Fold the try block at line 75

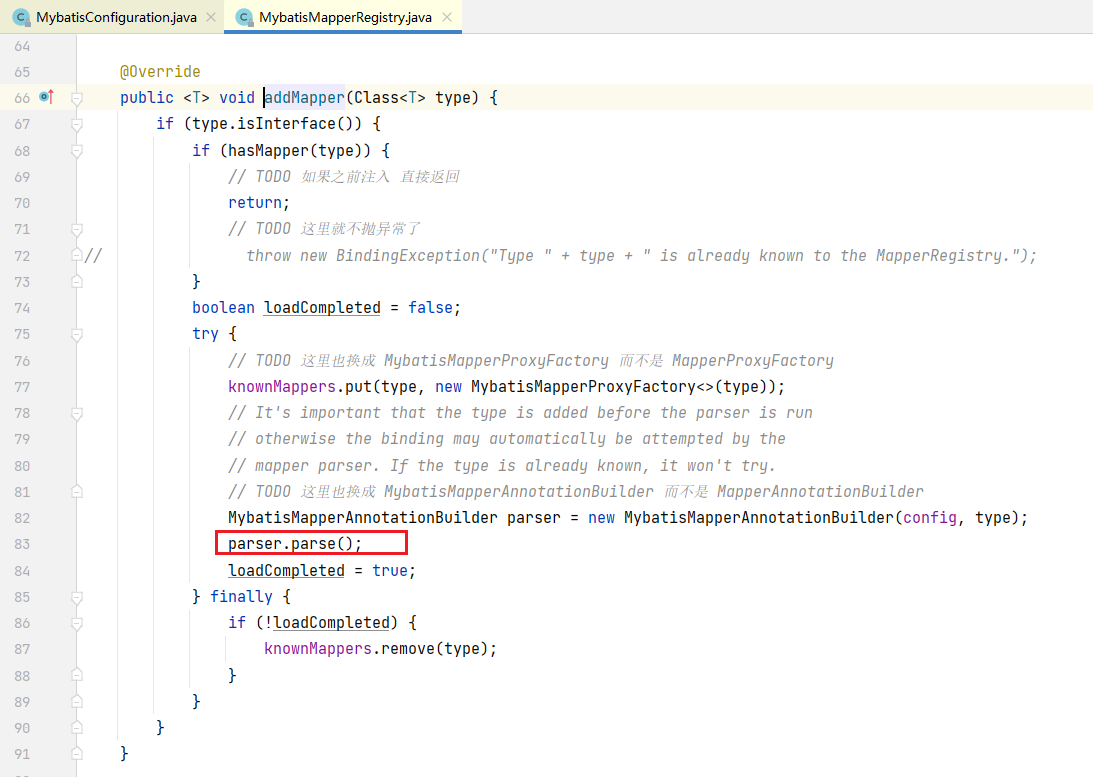tap(76, 334)
